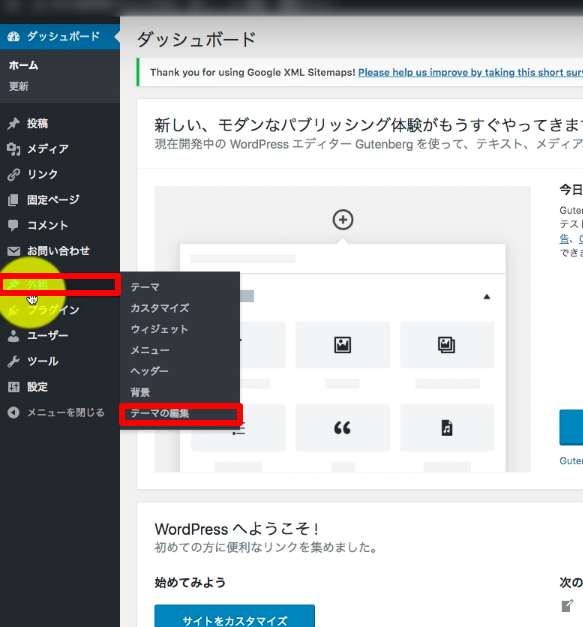Open the コメント menu
The height and width of the screenshot is (627, 583).
(x=60, y=226)
